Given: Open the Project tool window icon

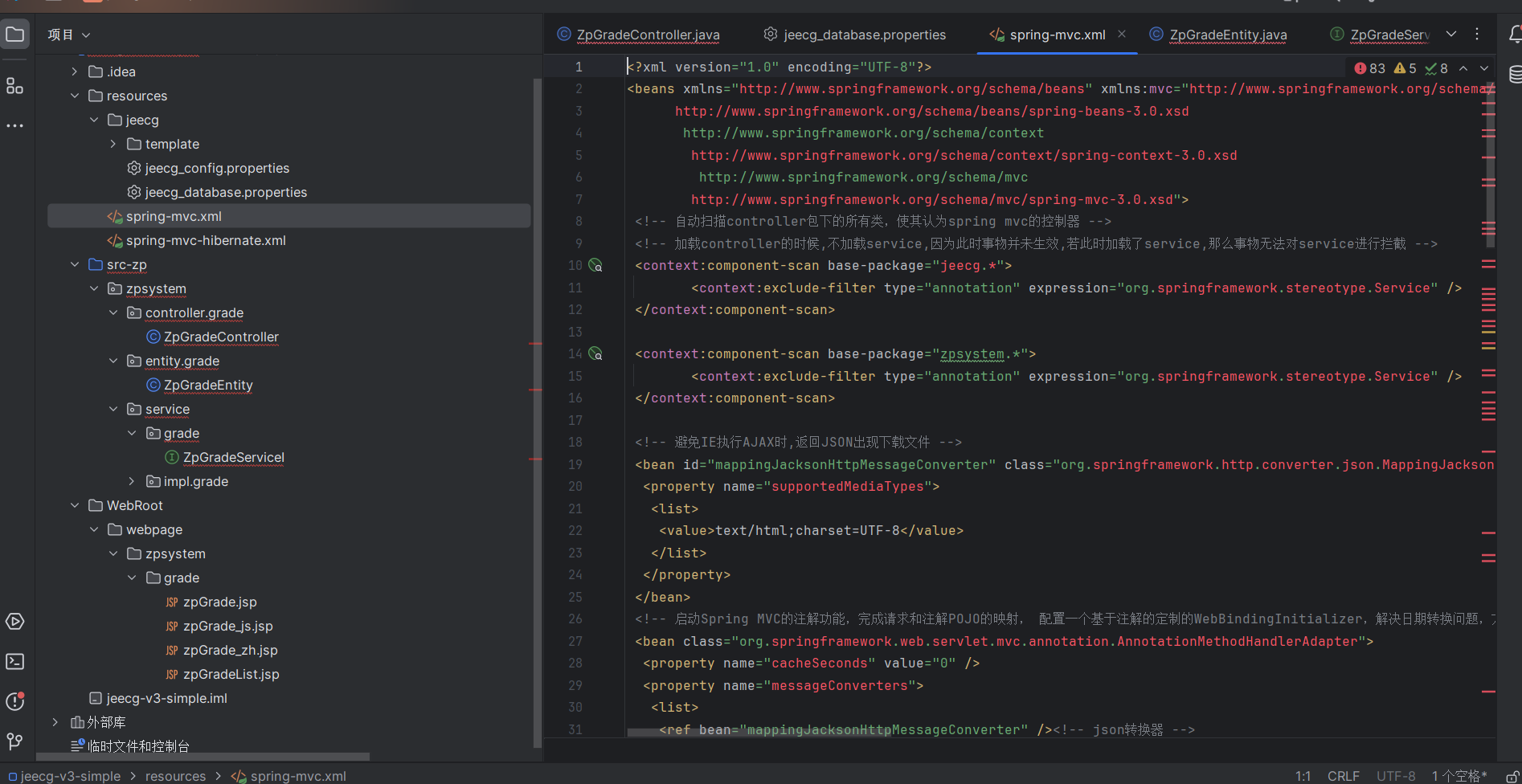Looking at the screenshot, I should point(15,34).
